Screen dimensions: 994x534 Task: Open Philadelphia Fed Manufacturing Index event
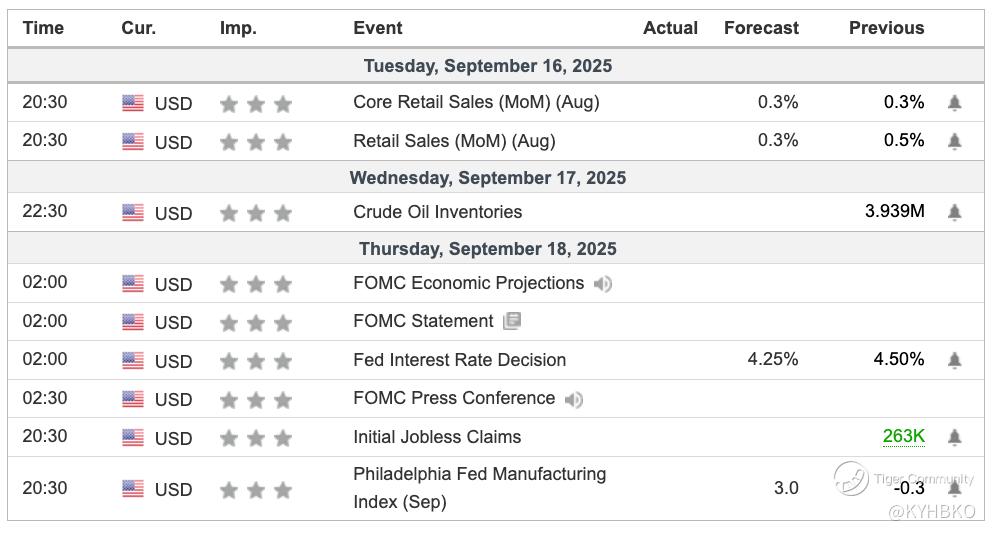(x=479, y=487)
